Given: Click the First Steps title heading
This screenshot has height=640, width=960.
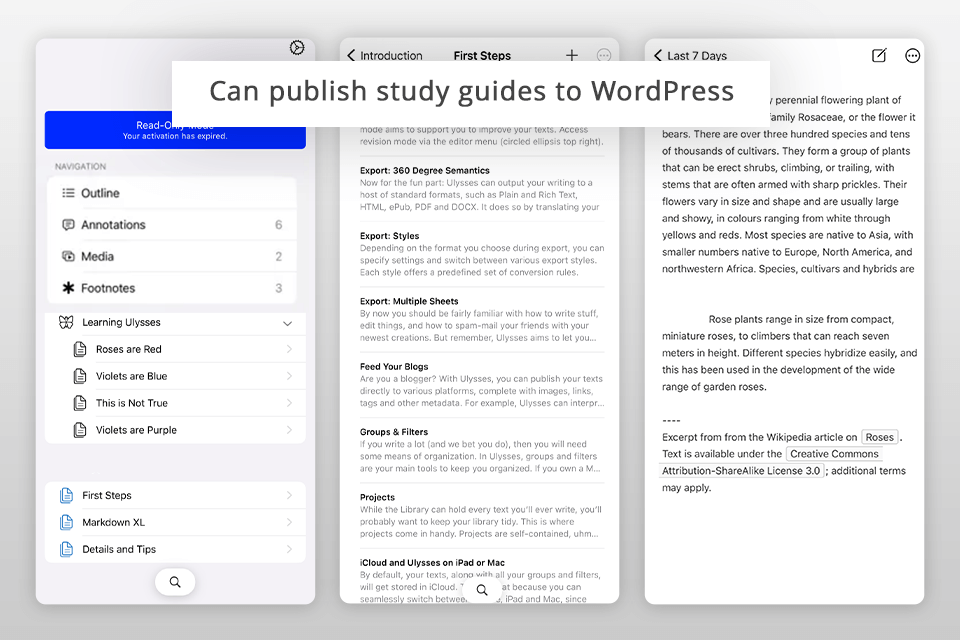Looking at the screenshot, I should pos(482,56).
